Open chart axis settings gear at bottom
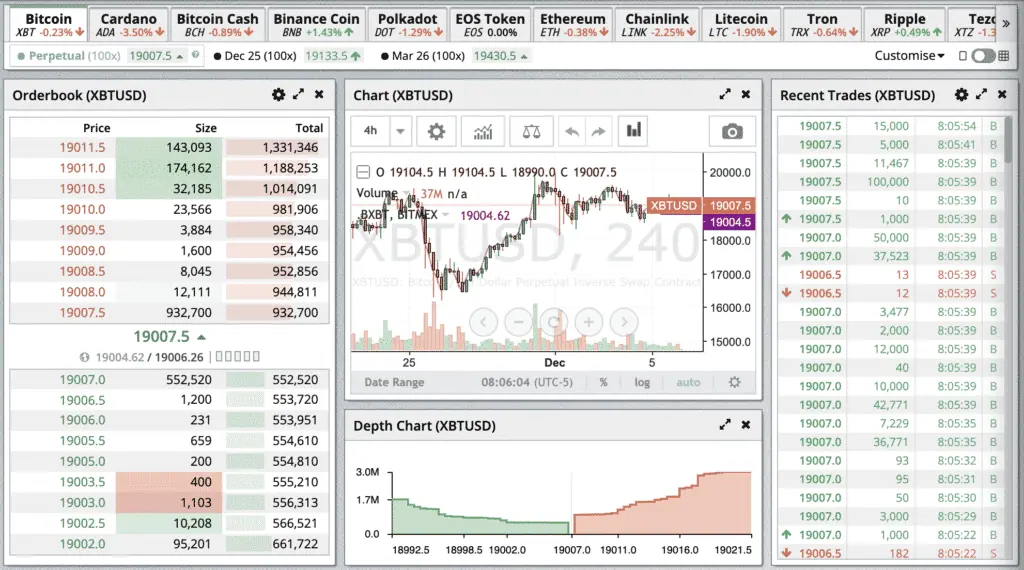The width and height of the screenshot is (1024, 570). pyautogui.click(x=735, y=382)
